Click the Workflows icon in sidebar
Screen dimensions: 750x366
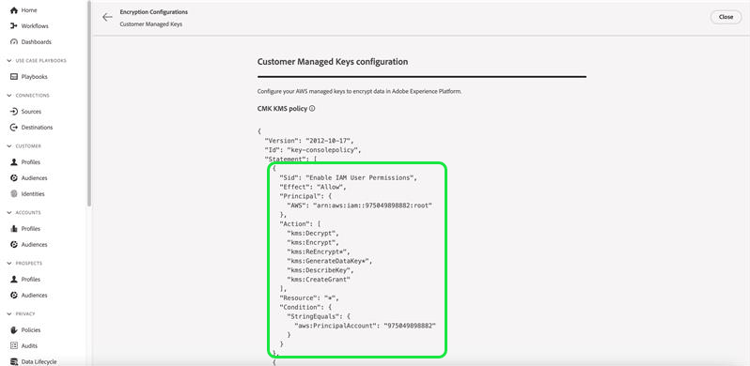(x=14, y=26)
